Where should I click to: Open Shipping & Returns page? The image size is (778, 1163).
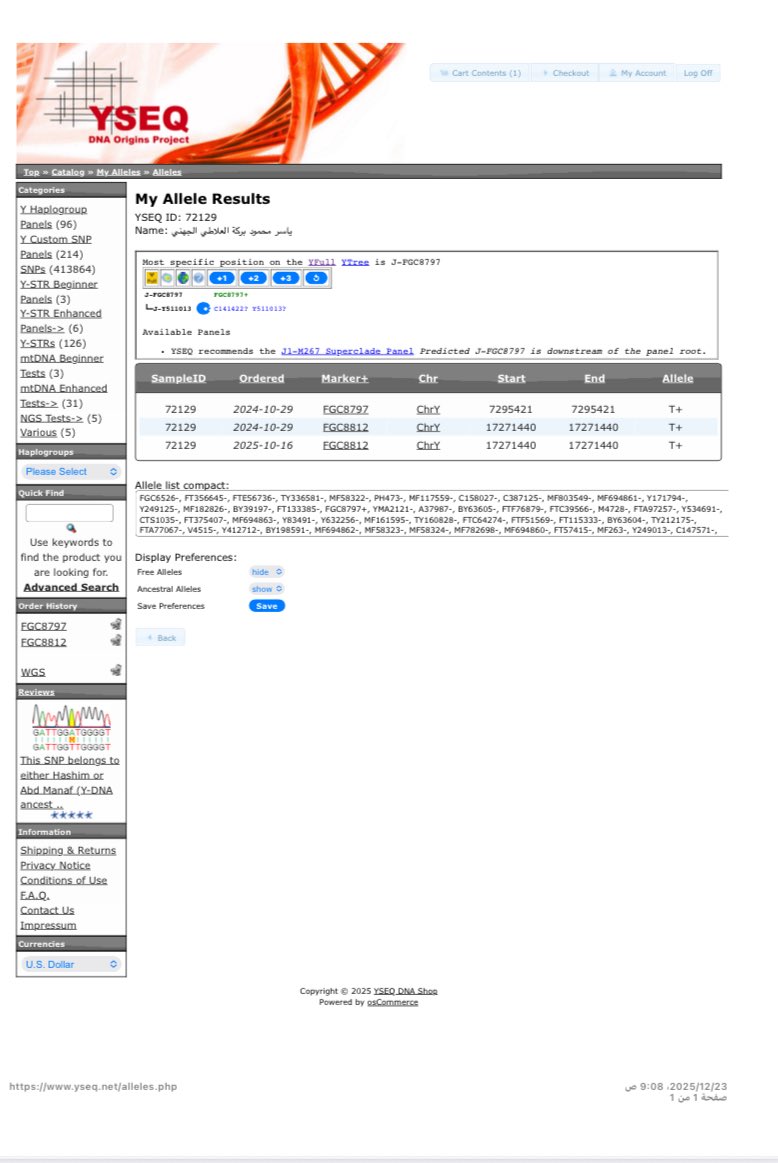[x=68, y=851]
